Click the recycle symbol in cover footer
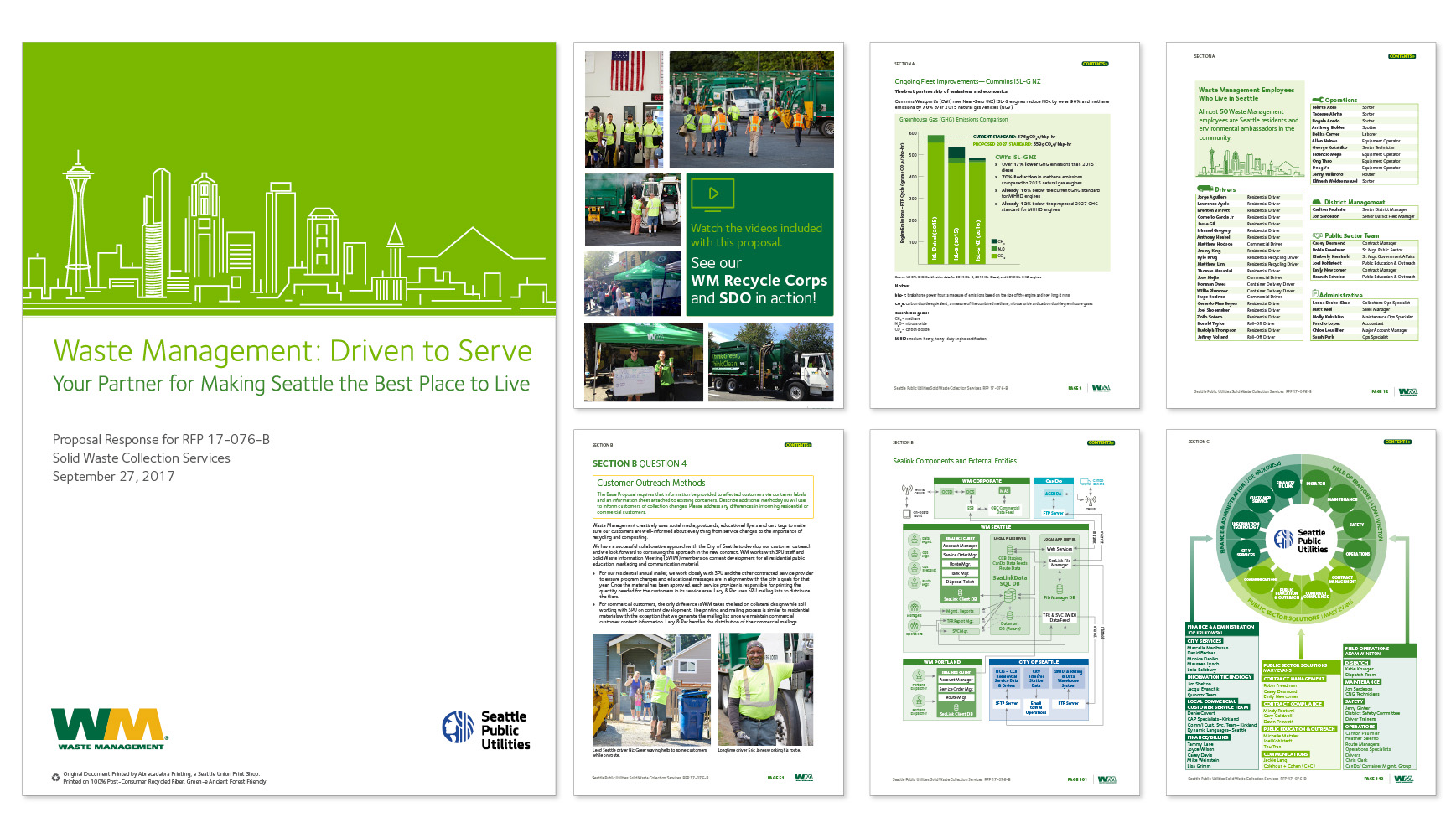 tap(56, 778)
